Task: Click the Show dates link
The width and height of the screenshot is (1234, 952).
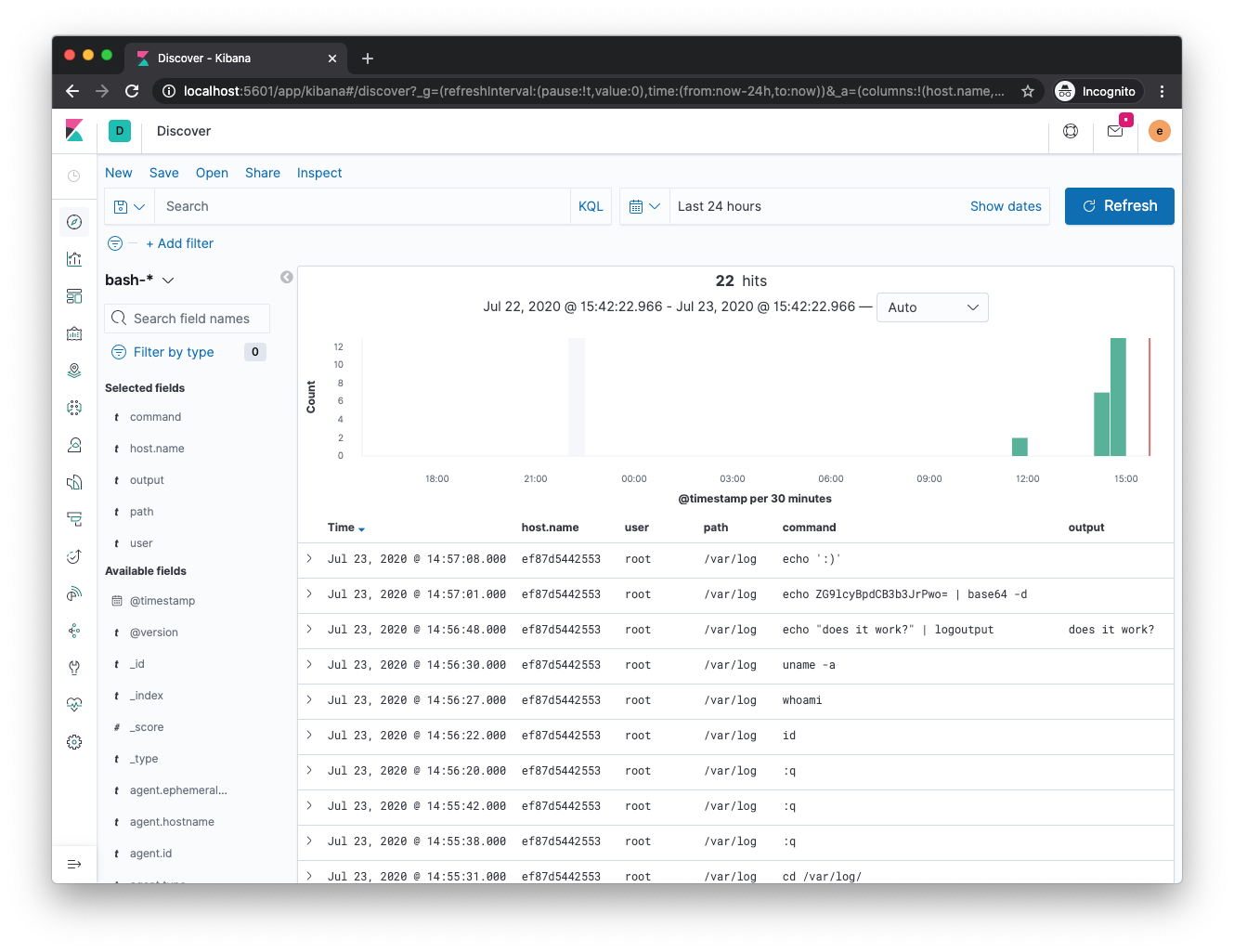Action: 1006,206
